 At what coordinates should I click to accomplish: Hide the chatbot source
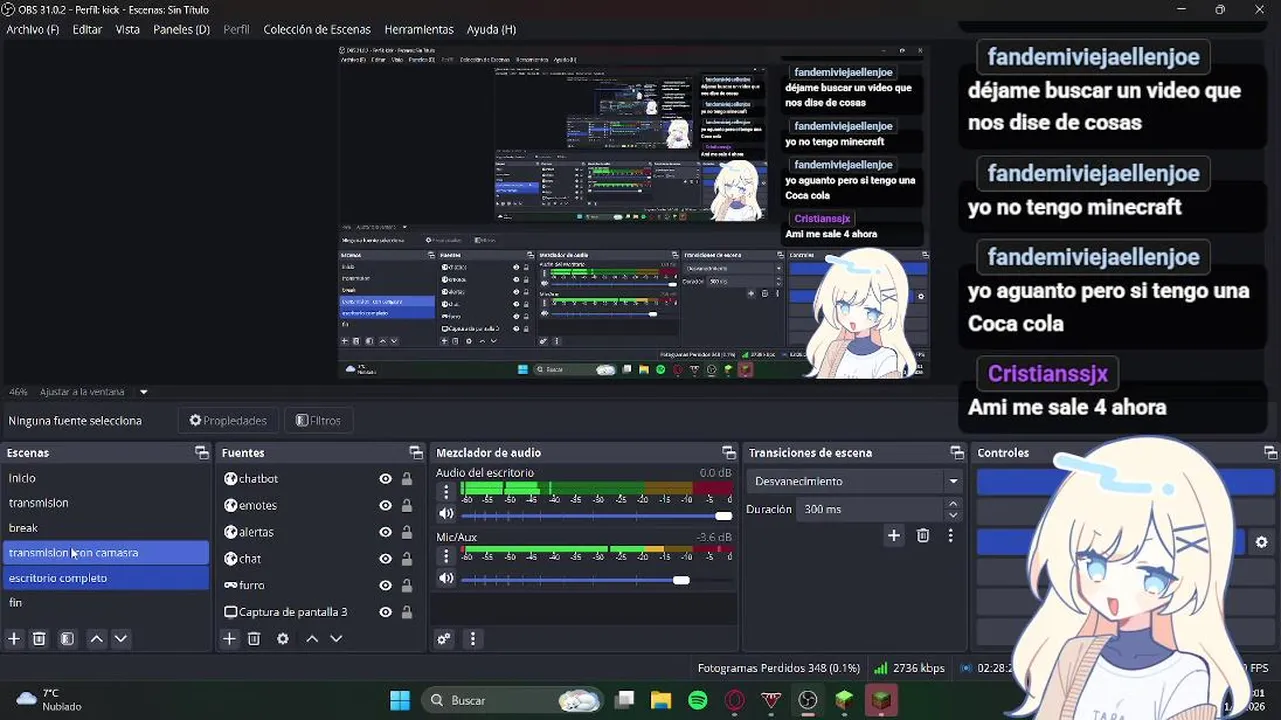point(385,479)
